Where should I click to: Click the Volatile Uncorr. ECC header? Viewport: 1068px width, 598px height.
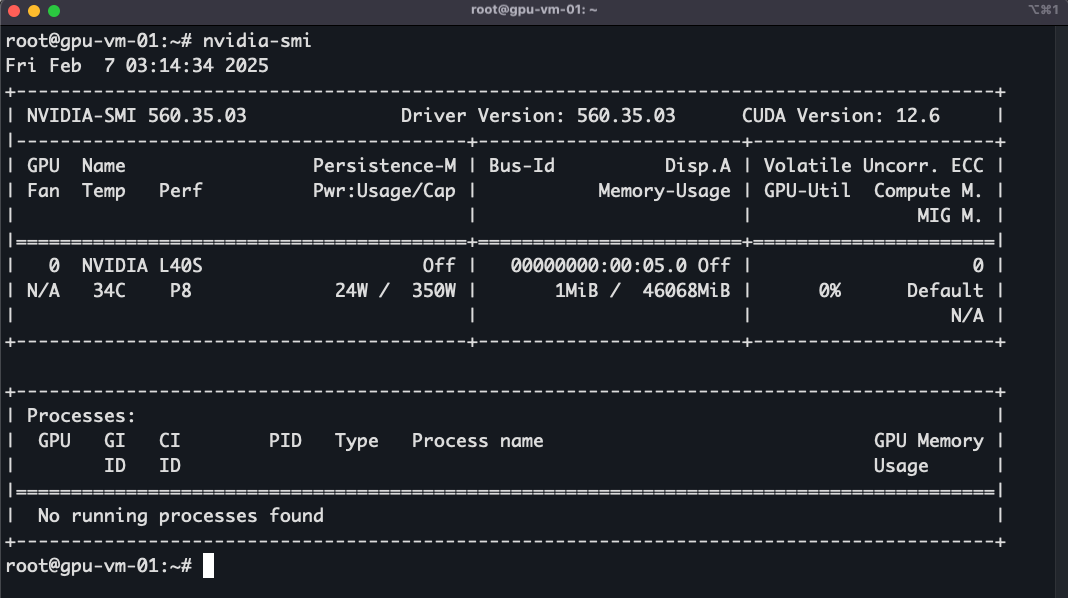click(873, 166)
